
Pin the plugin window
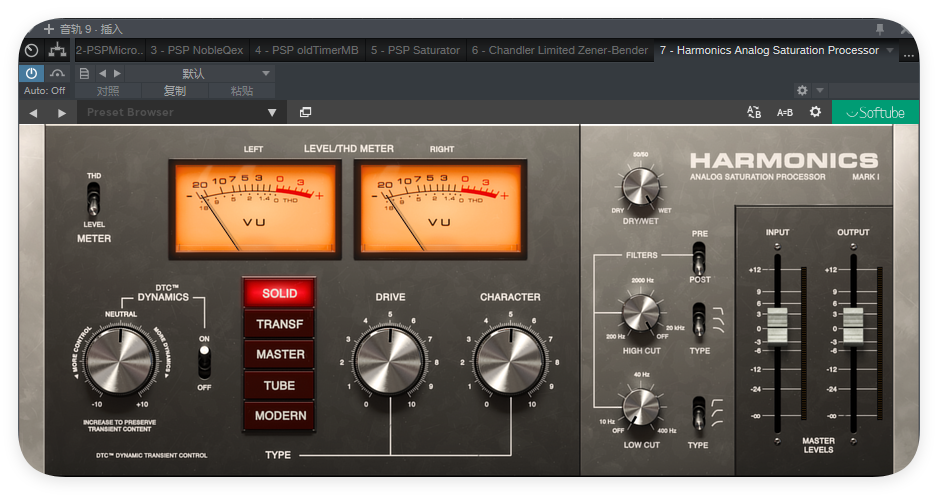(879, 29)
